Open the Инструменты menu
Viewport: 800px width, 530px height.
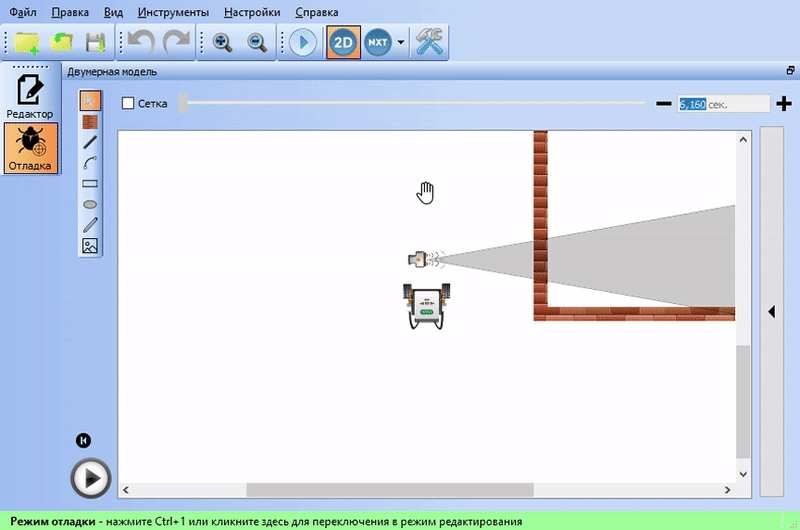click(x=174, y=13)
